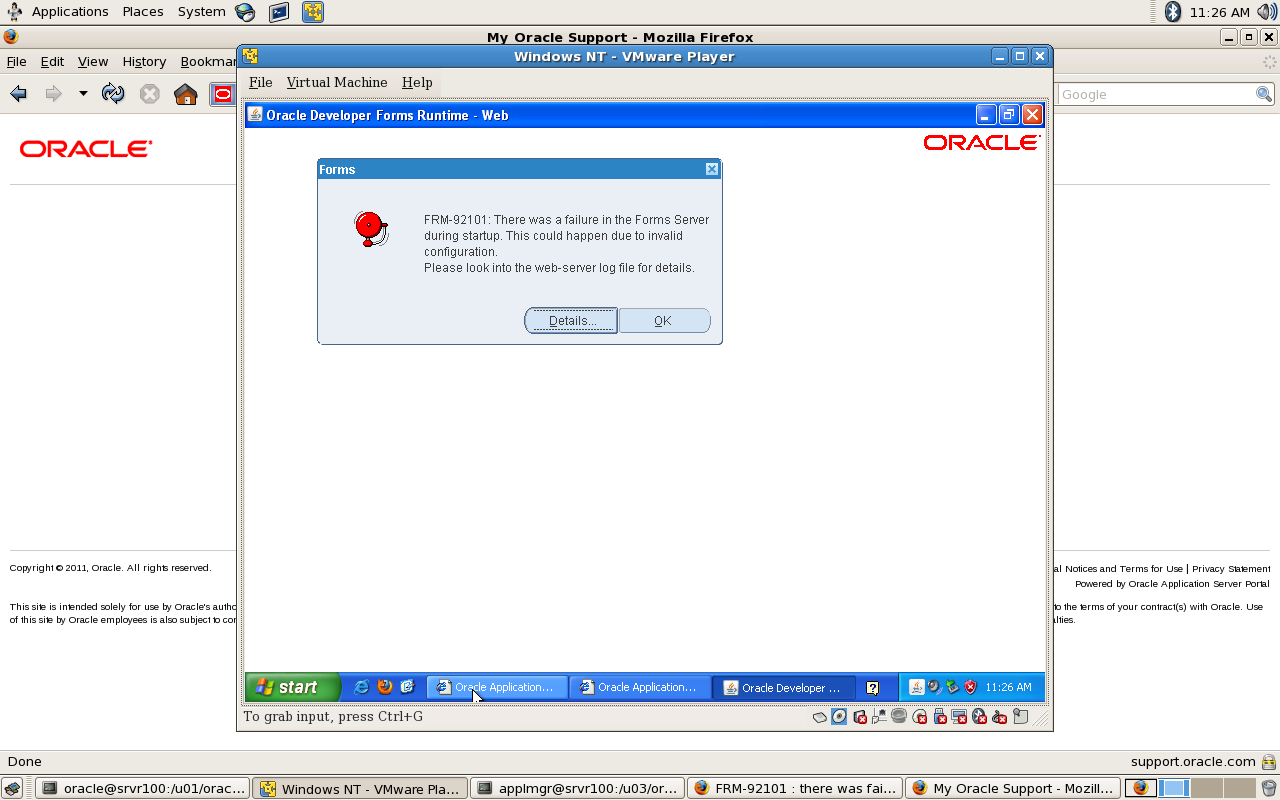
Task: Click the Details... button in Forms dialog
Action: [571, 321]
